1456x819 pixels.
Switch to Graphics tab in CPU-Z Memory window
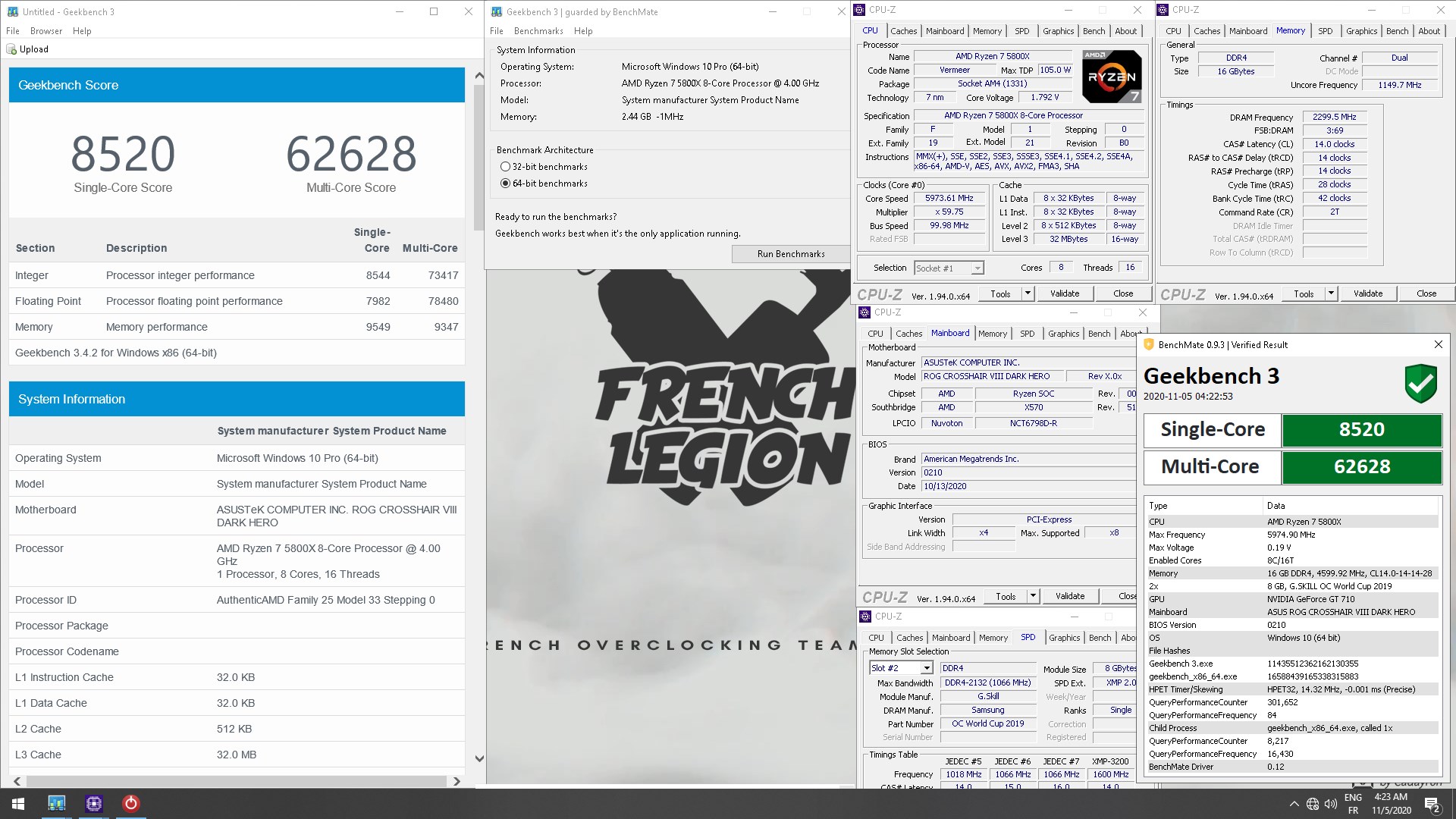[x=1361, y=31]
